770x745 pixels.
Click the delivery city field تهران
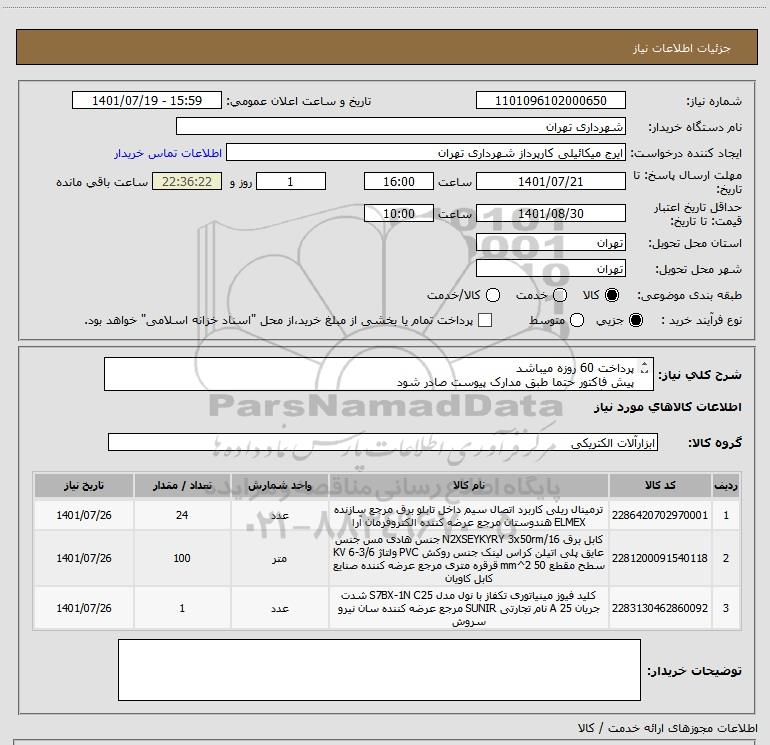(550, 268)
